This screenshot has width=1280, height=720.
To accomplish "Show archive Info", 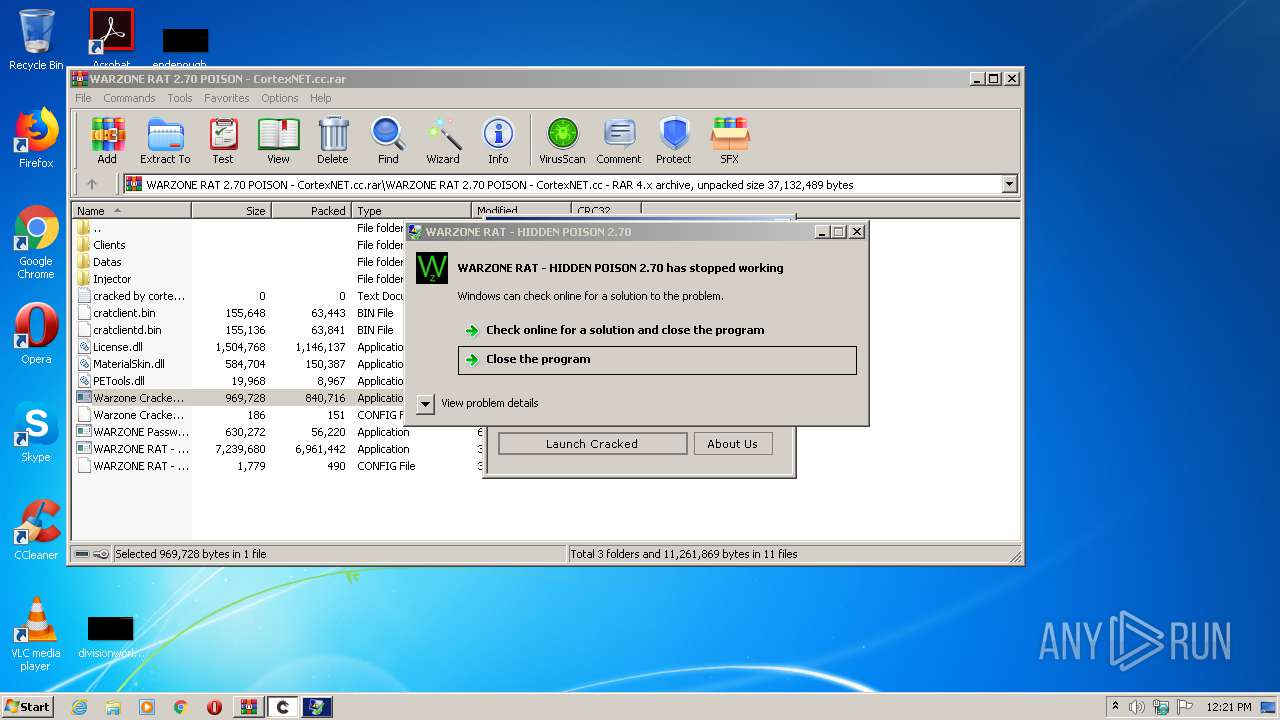I will tap(498, 141).
